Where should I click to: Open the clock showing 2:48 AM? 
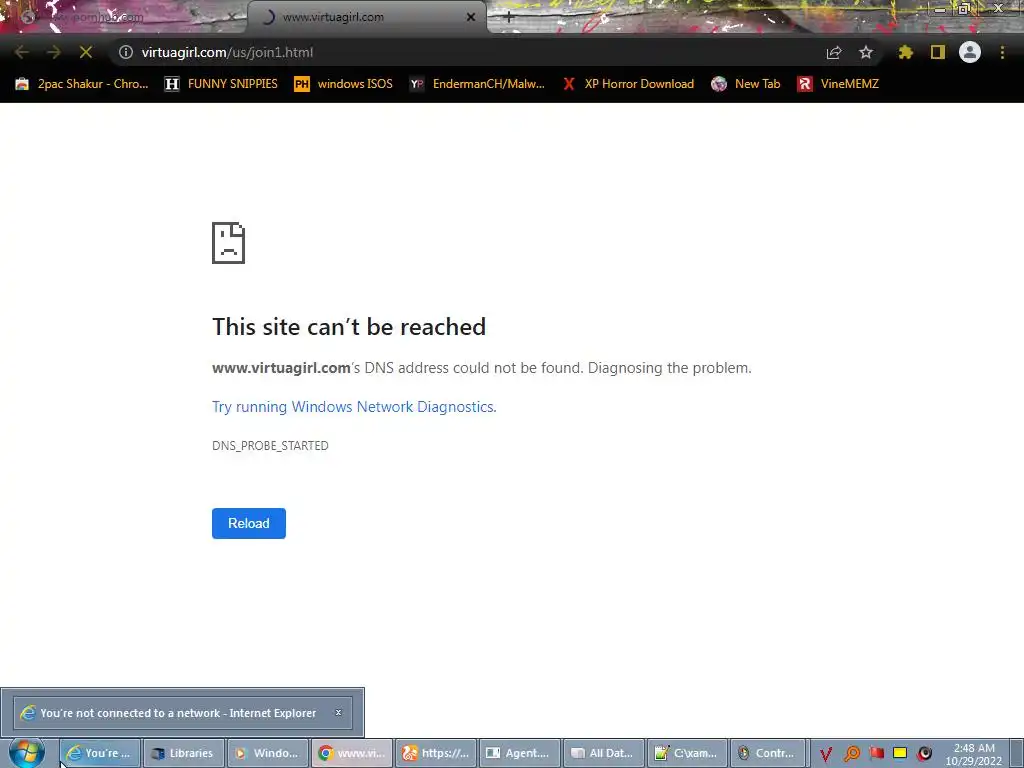pyautogui.click(x=974, y=754)
